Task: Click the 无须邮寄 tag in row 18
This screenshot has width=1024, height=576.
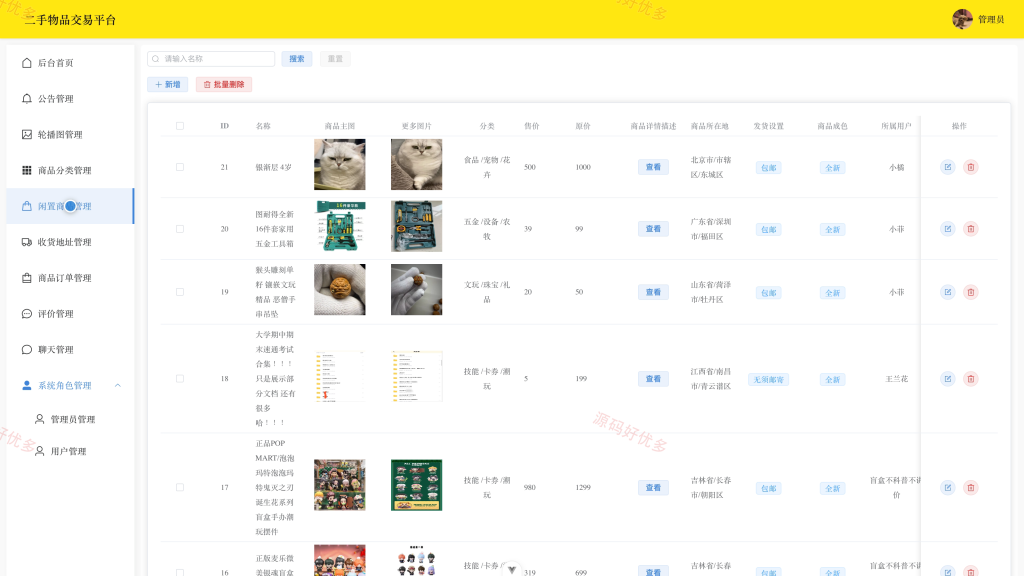Action: click(769, 379)
